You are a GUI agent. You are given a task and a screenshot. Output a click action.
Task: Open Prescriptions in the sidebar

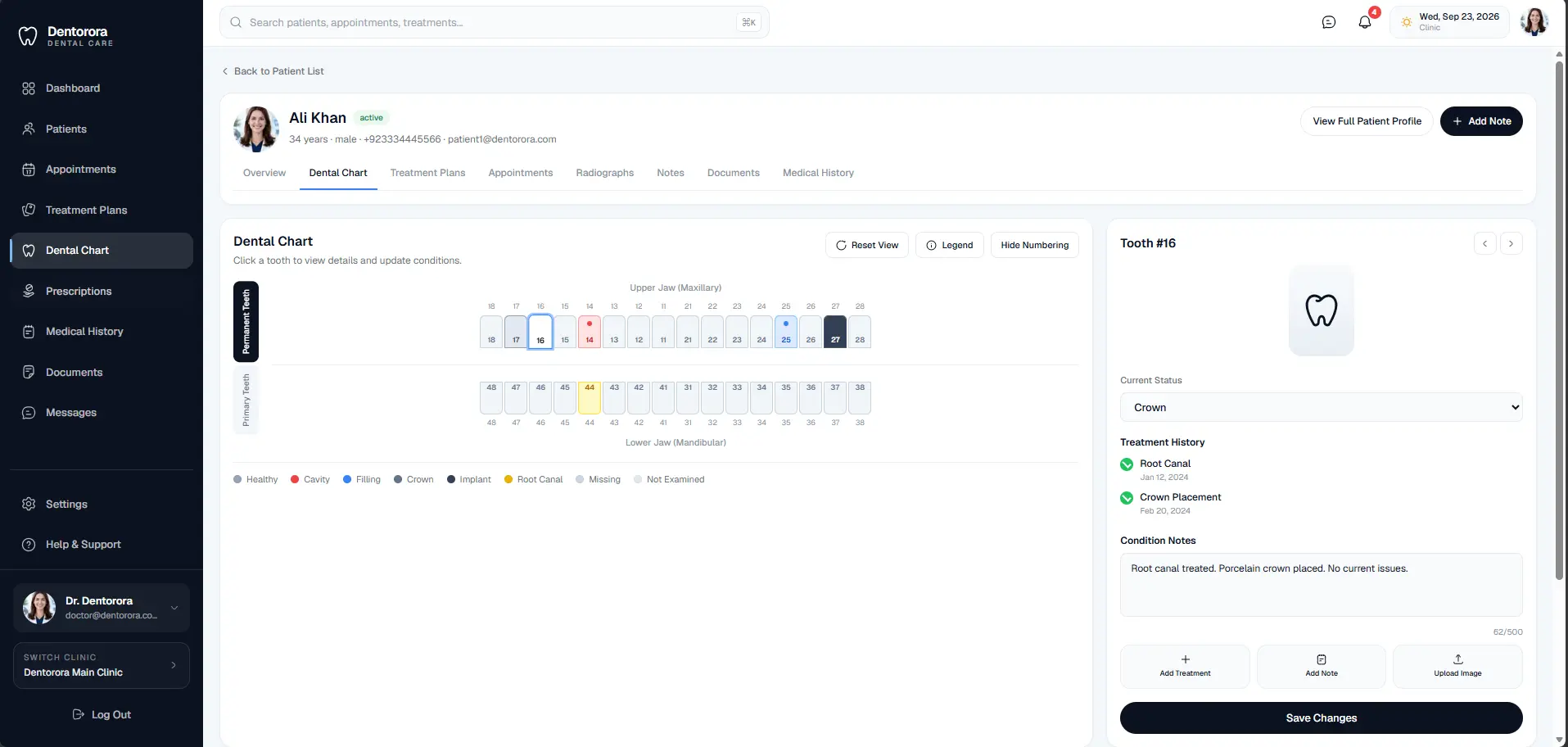102,291
